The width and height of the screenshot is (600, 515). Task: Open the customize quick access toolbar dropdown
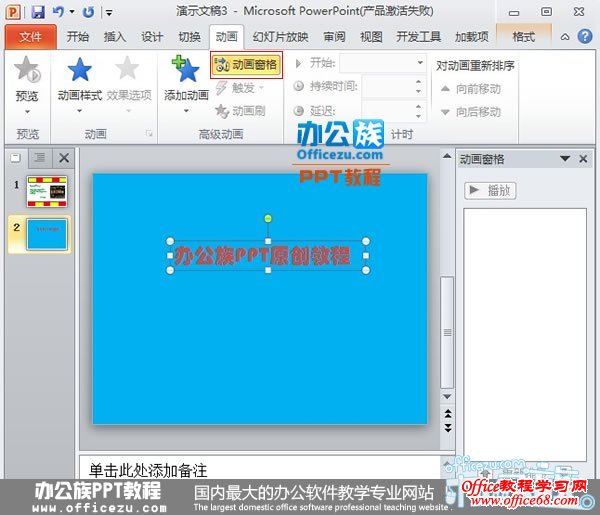pyautogui.click(x=108, y=13)
